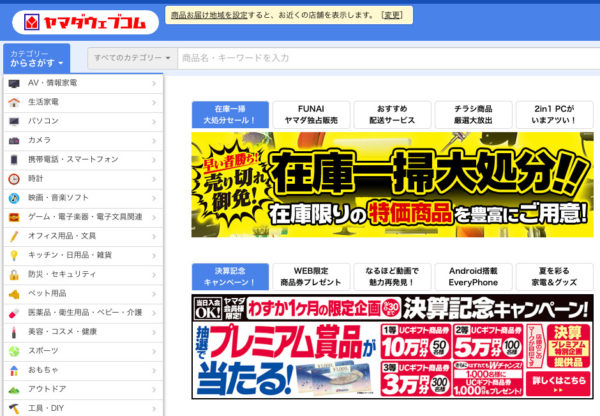Open the カテゴリーからさがす category dropdown
This screenshot has height=416, width=600.
(36, 58)
